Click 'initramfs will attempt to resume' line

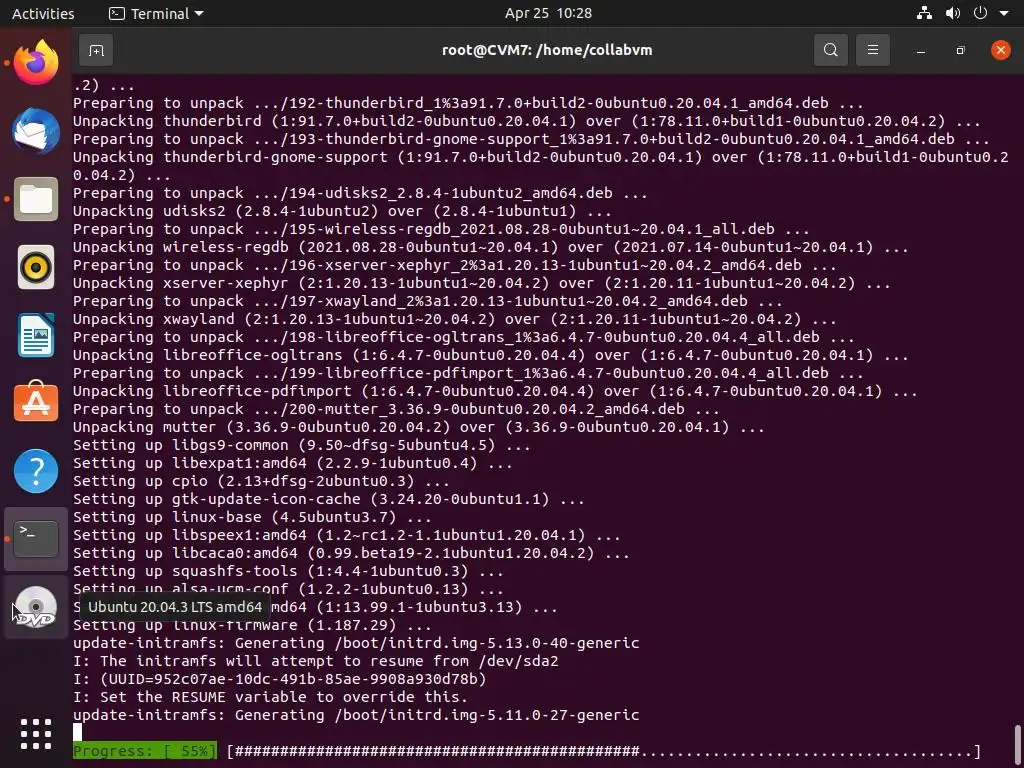point(315,661)
